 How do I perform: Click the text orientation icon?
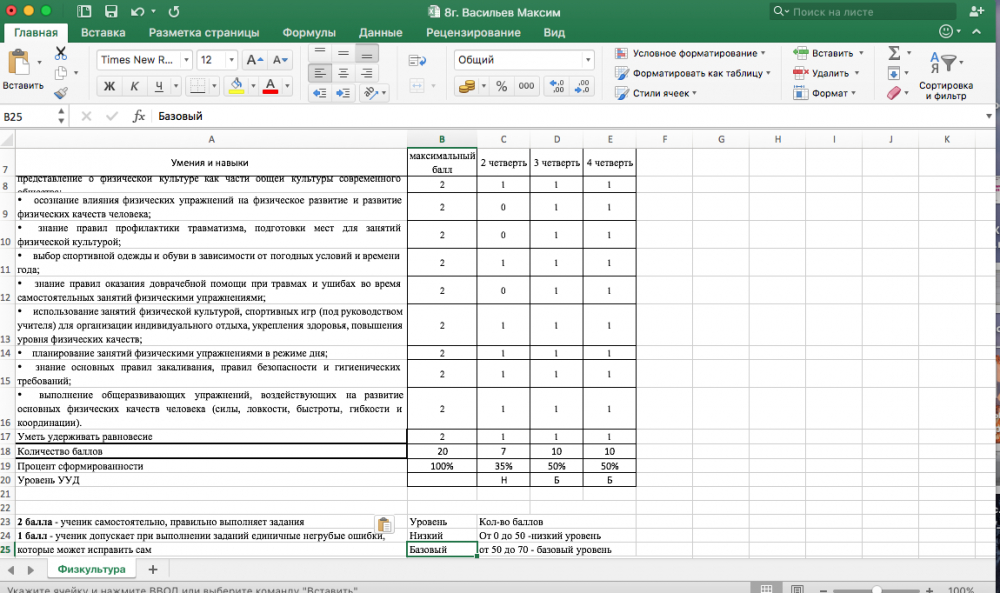point(370,93)
